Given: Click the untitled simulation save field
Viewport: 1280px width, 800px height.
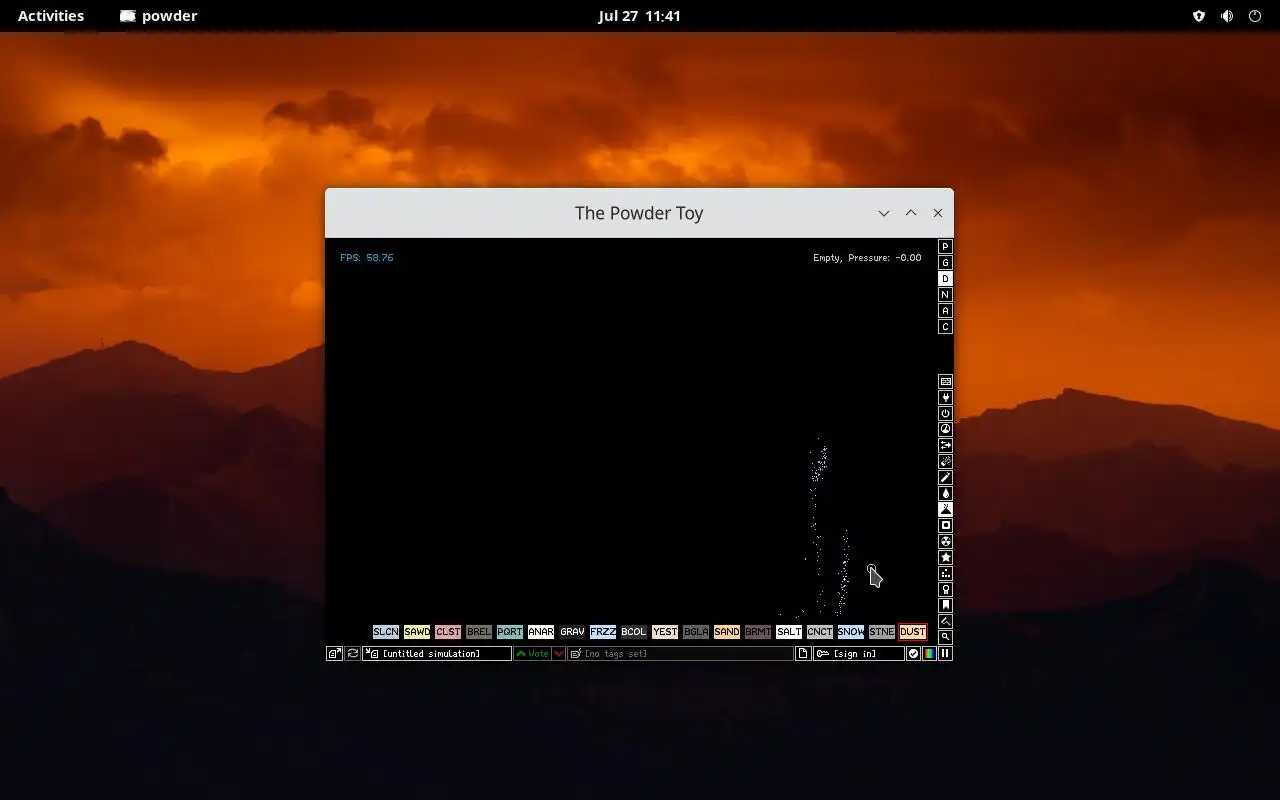Looking at the screenshot, I should (x=437, y=654).
